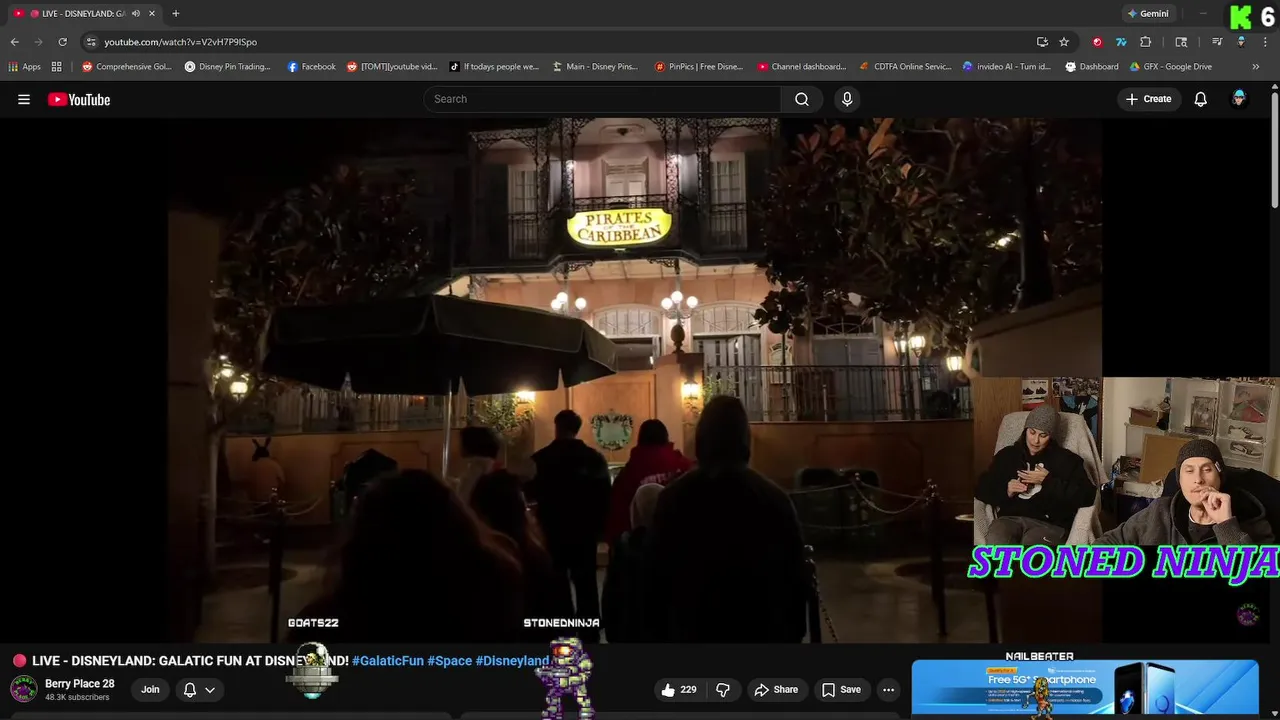
Task: Go to YouTube home via logo
Action: [79, 99]
